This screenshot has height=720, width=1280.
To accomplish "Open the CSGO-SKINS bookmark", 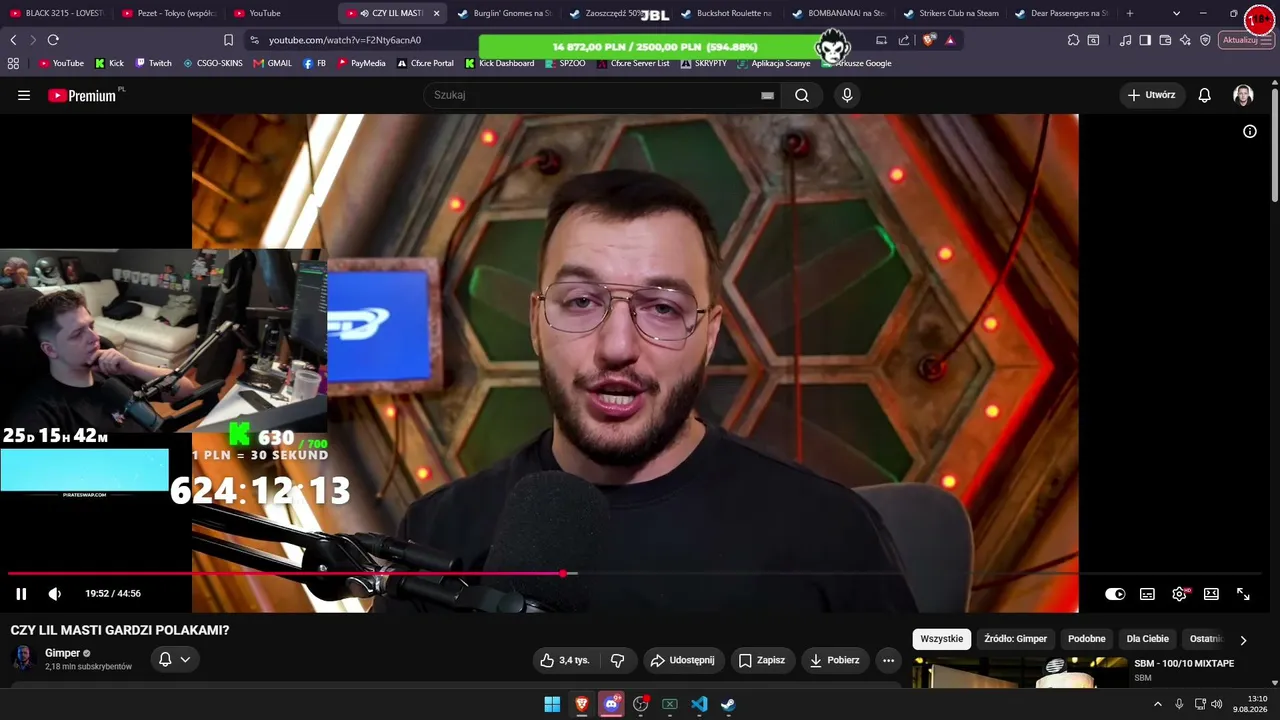I will (x=213, y=63).
